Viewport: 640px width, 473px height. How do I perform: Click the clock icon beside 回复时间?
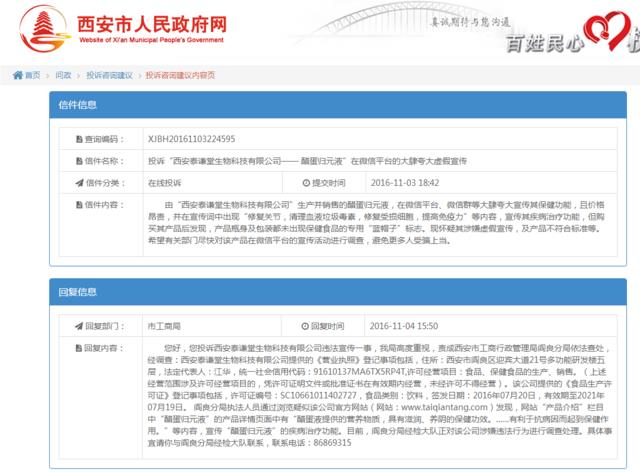[x=305, y=326]
